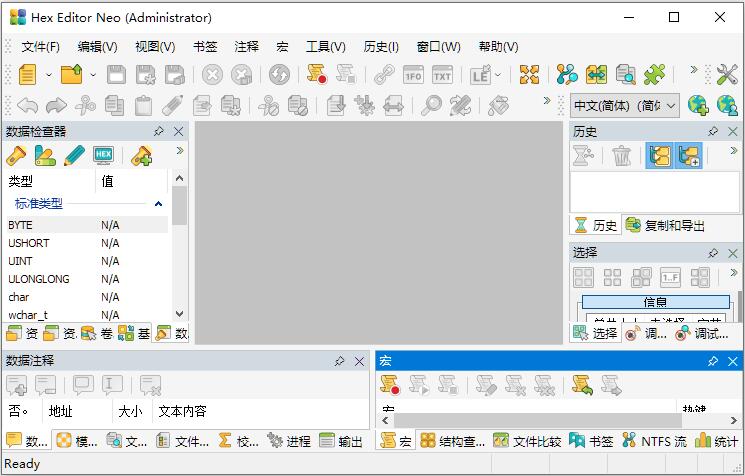
Task: Open the 文件(F) menu
Action: click(40, 47)
